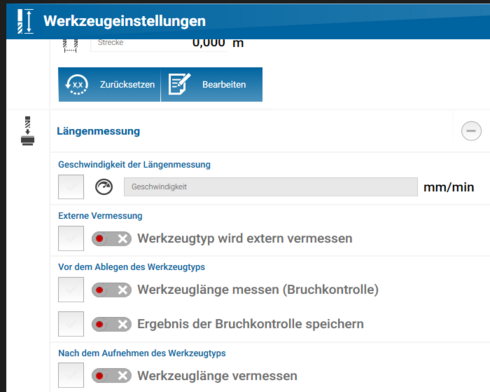Tick the checkbox beside Werkzeuglänge messen (Bruchkontrolle)
The image size is (490, 392).
[71, 290]
